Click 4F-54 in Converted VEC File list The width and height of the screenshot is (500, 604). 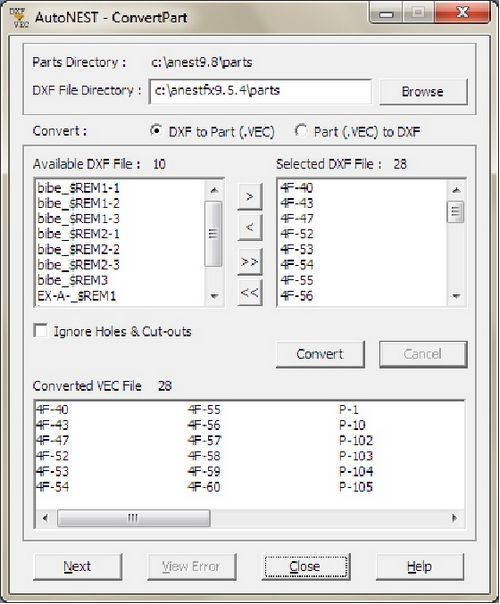click(52, 487)
